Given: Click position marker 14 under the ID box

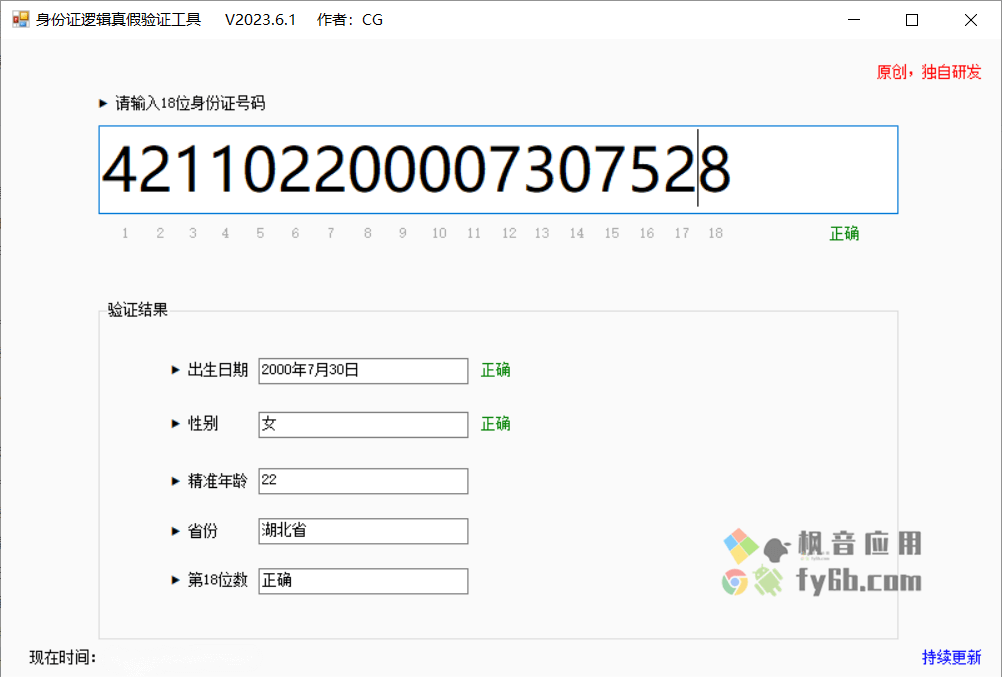Looking at the screenshot, I should (577, 233).
